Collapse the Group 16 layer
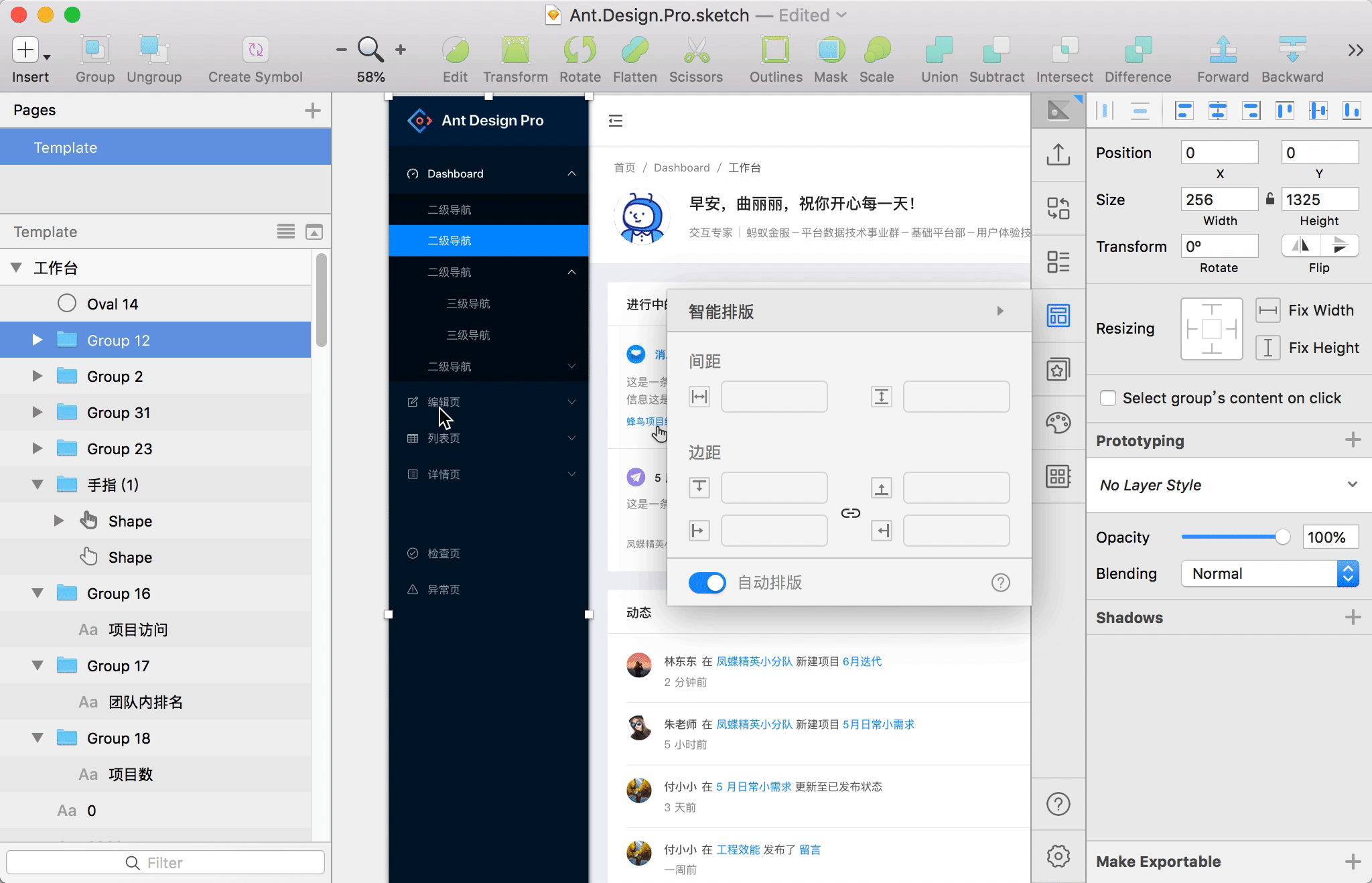This screenshot has width=1372, height=883. [38, 594]
